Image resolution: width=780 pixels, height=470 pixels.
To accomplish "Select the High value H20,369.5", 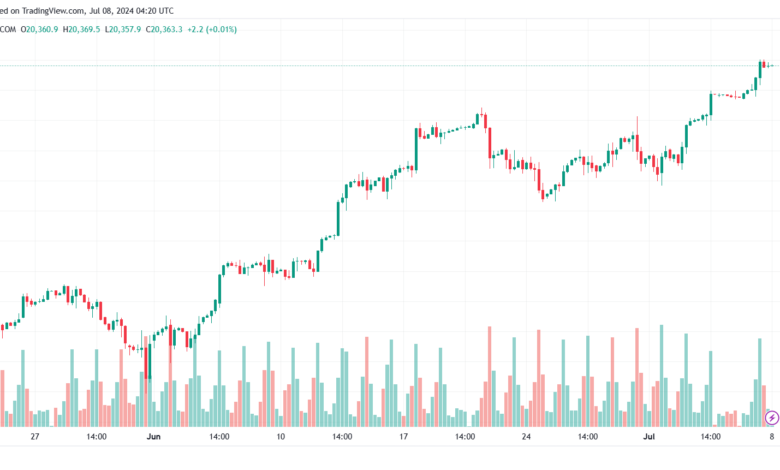I will coord(81,29).
